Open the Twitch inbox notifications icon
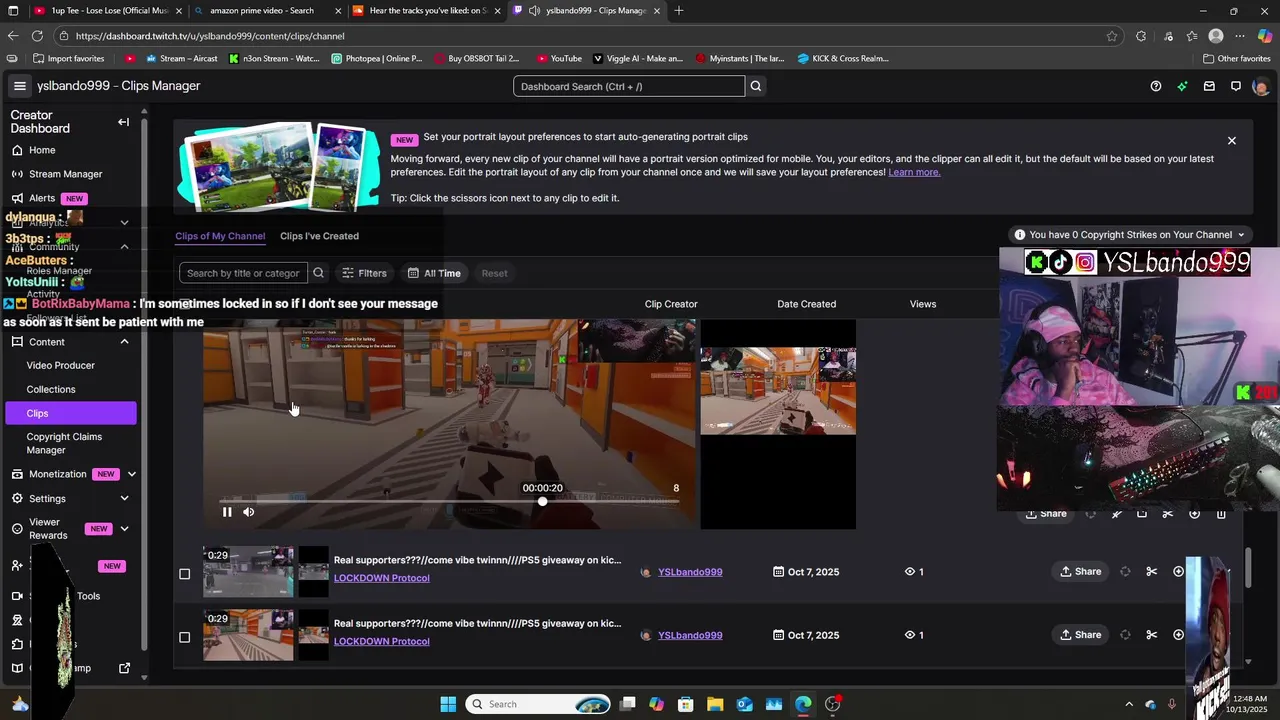This screenshot has height=720, width=1280. tap(1209, 86)
